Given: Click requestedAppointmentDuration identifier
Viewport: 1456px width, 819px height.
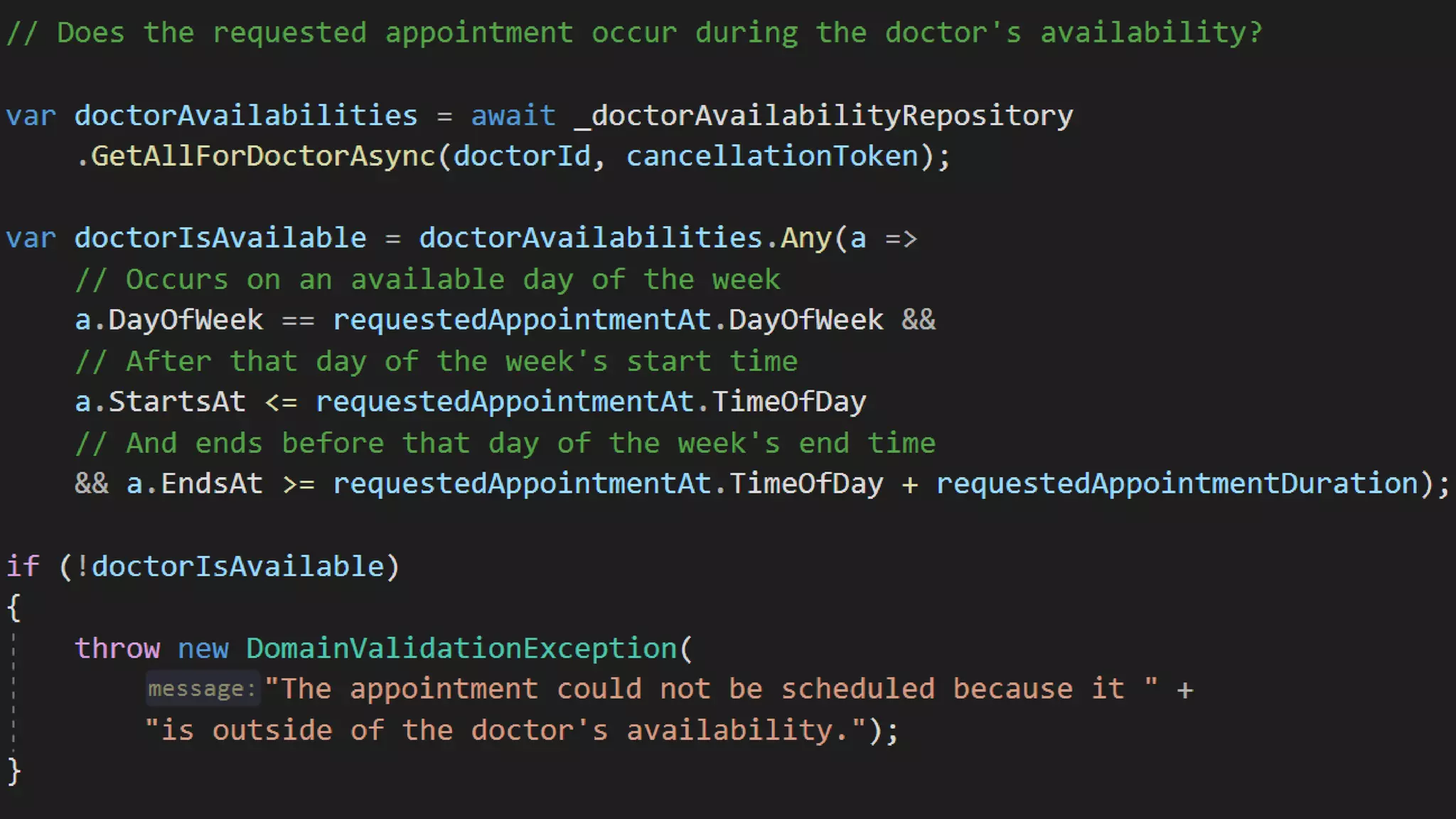Looking at the screenshot, I should pos(1177,484).
